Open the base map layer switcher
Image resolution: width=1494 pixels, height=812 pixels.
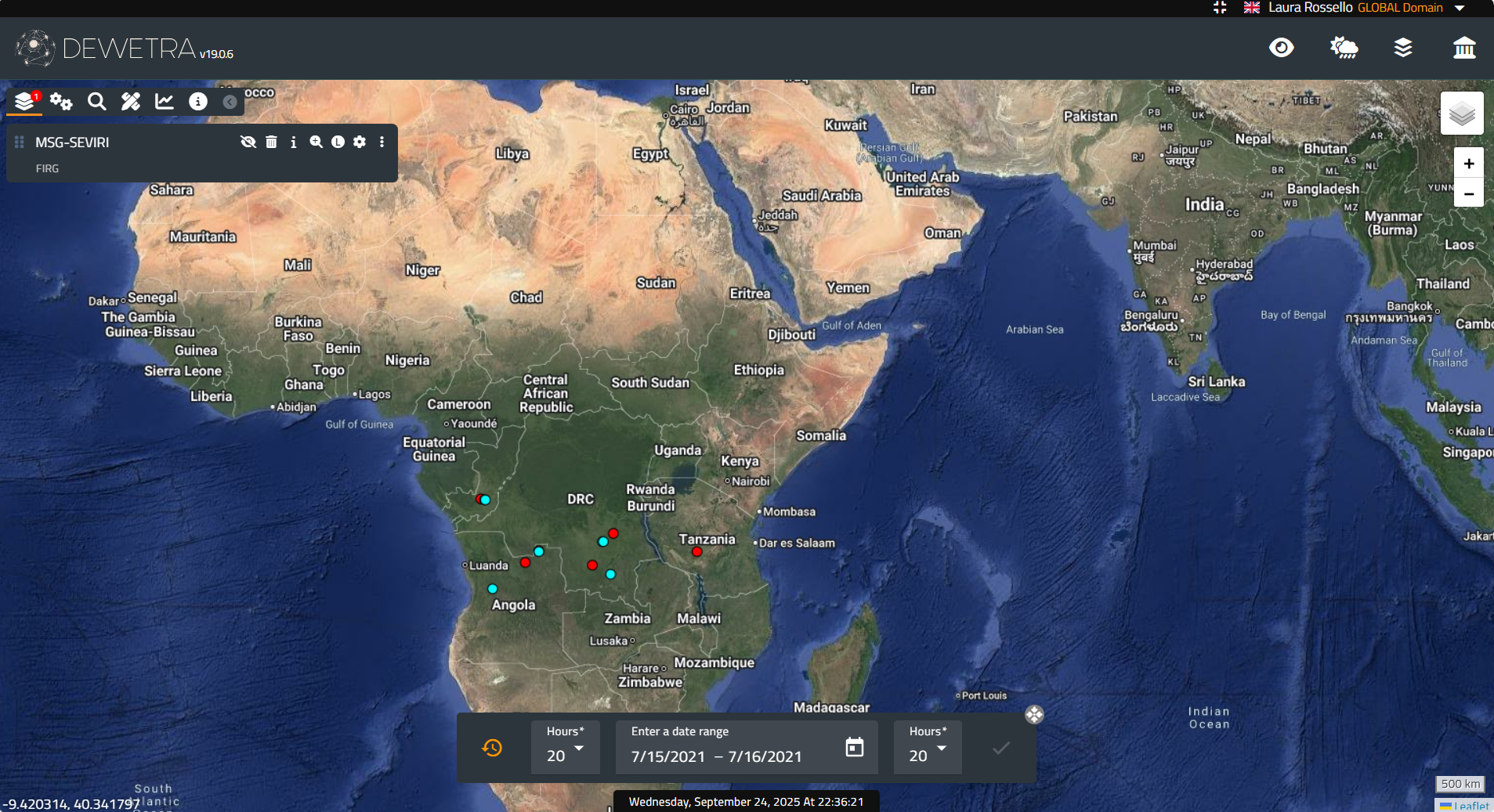pos(1462,114)
